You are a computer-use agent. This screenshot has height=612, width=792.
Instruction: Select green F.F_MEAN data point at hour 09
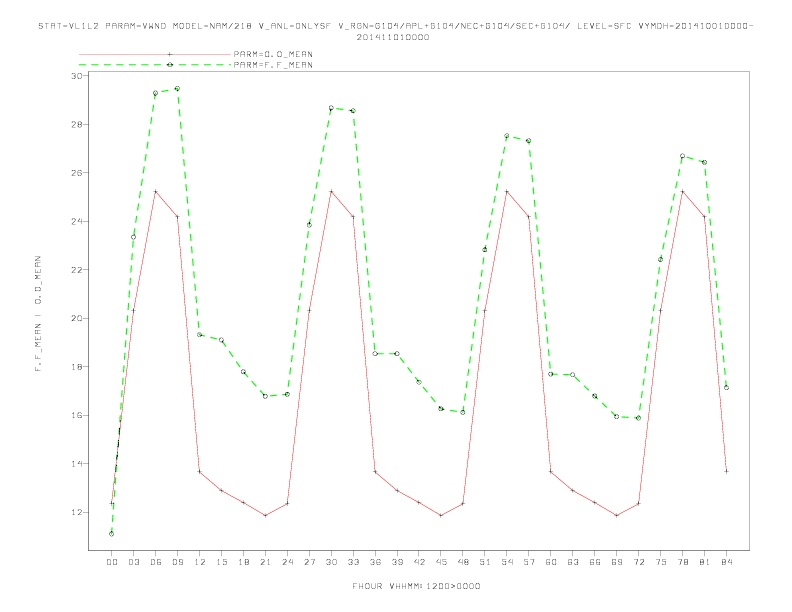177,88
